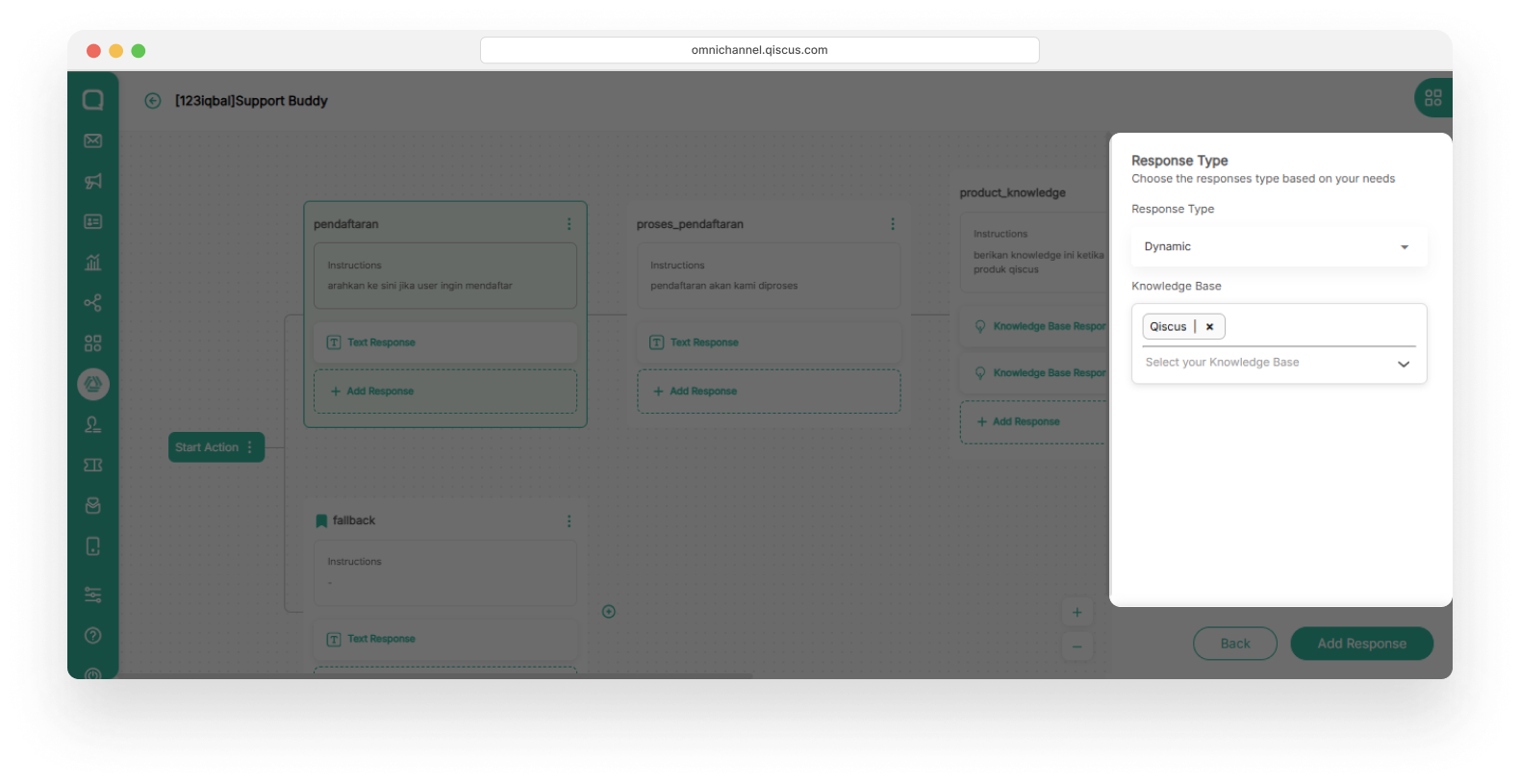Image resolution: width=1520 pixels, height=784 pixels.
Task: Zoom out the canvas with minus button
Action: tap(1077, 646)
